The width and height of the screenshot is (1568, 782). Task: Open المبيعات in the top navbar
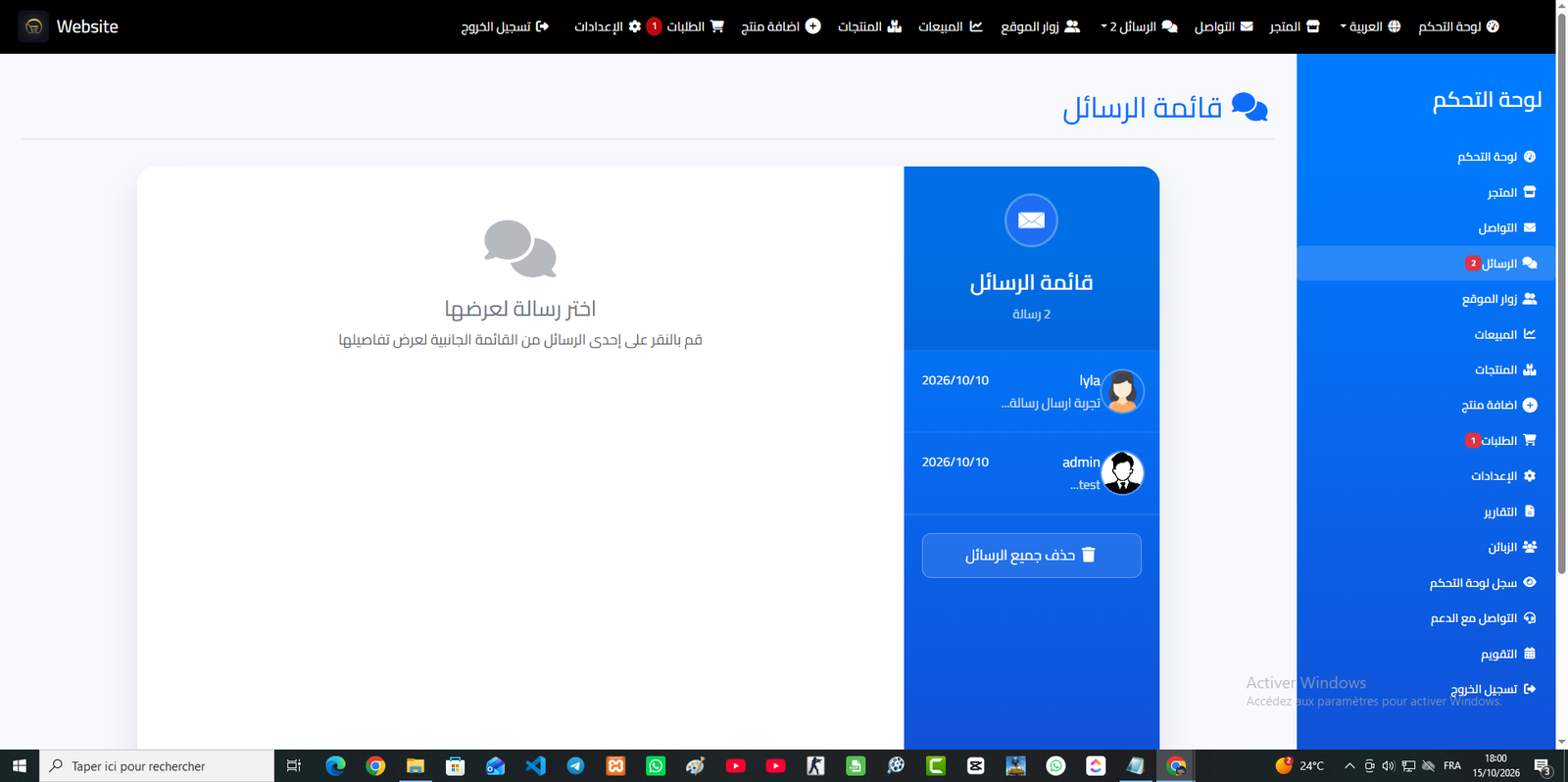950,26
